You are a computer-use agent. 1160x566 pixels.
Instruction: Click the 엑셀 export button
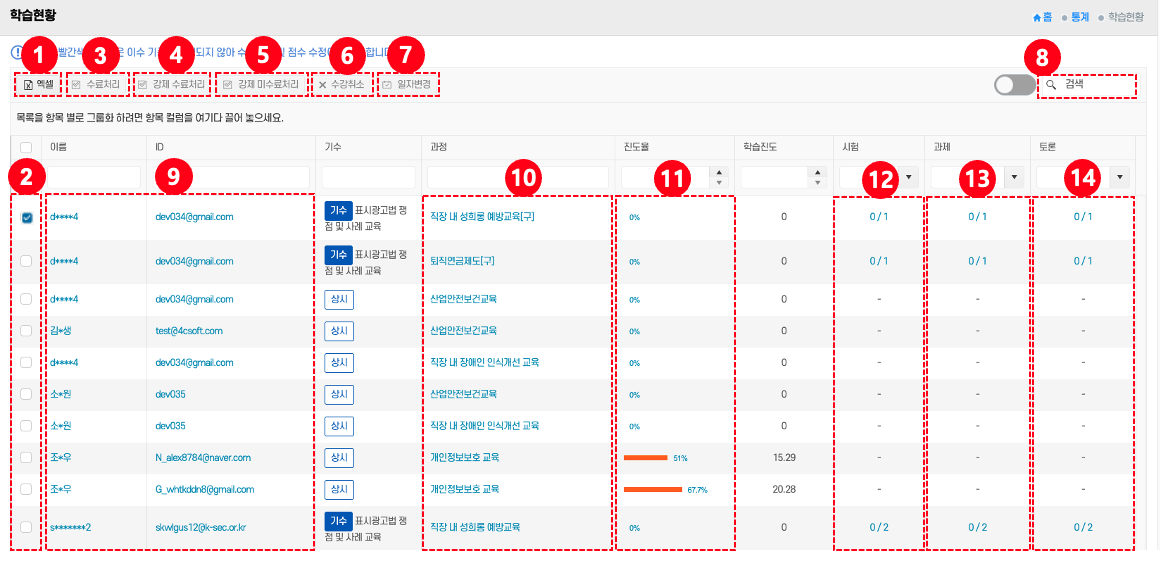tap(39, 85)
